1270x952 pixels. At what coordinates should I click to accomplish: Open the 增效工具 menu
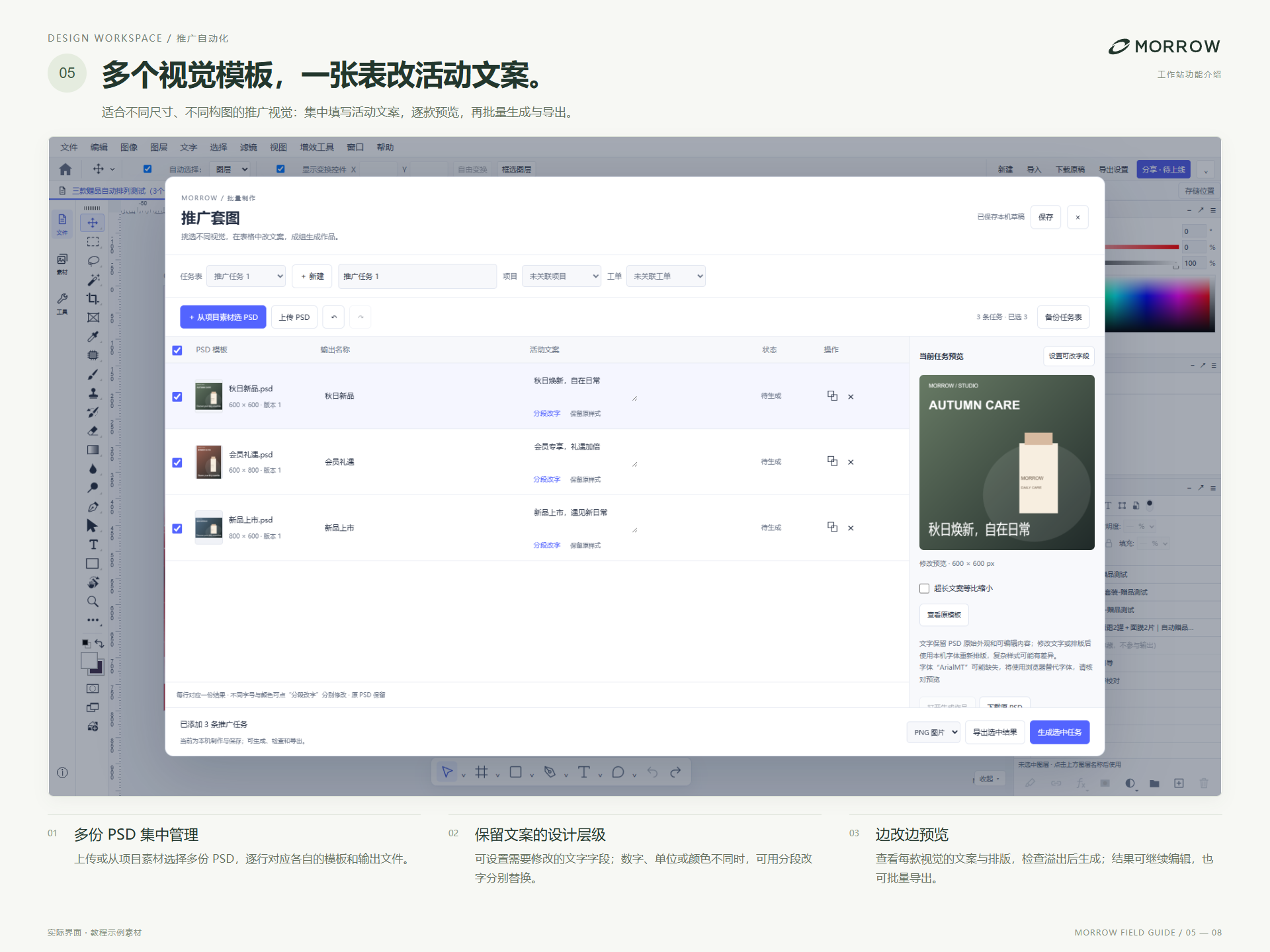pos(317,147)
